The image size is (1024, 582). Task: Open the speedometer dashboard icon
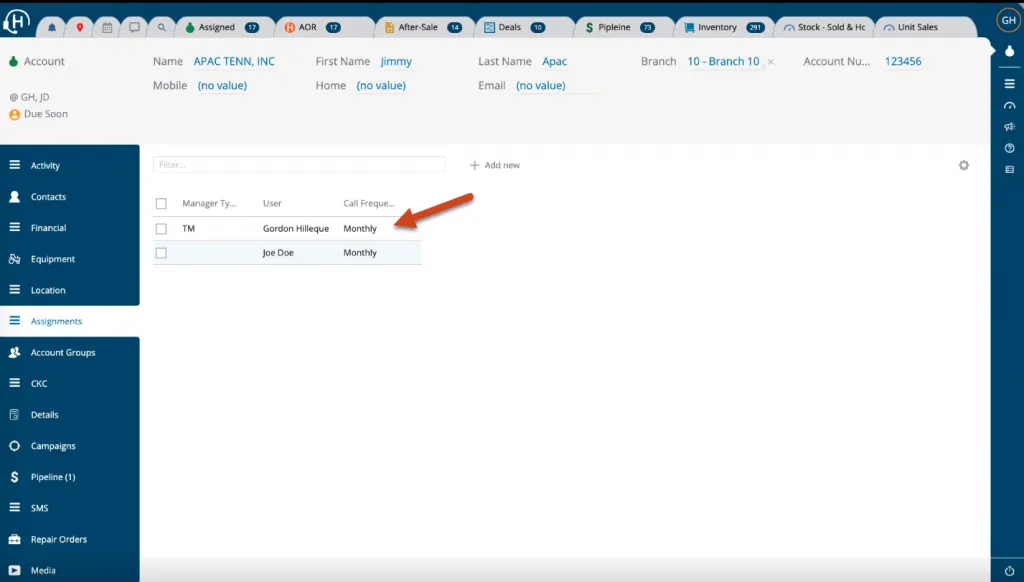coord(1009,105)
